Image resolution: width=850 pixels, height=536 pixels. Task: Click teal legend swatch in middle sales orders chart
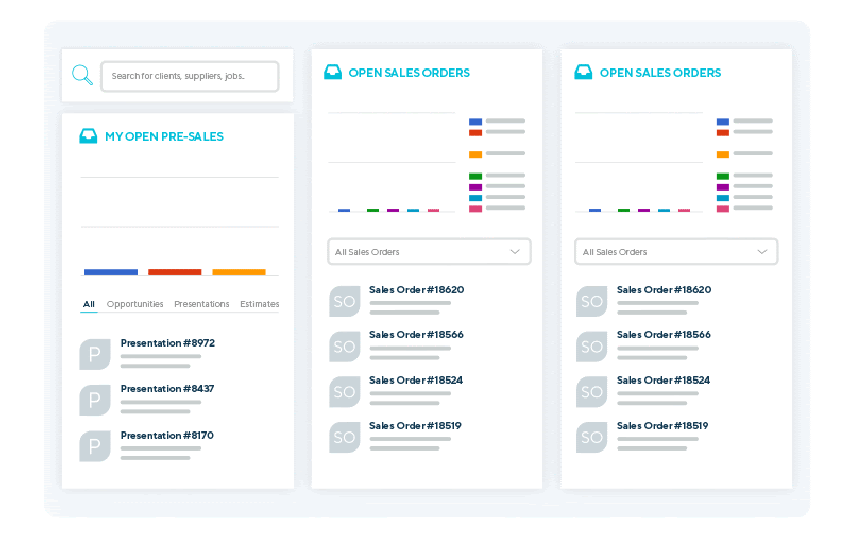(475, 198)
